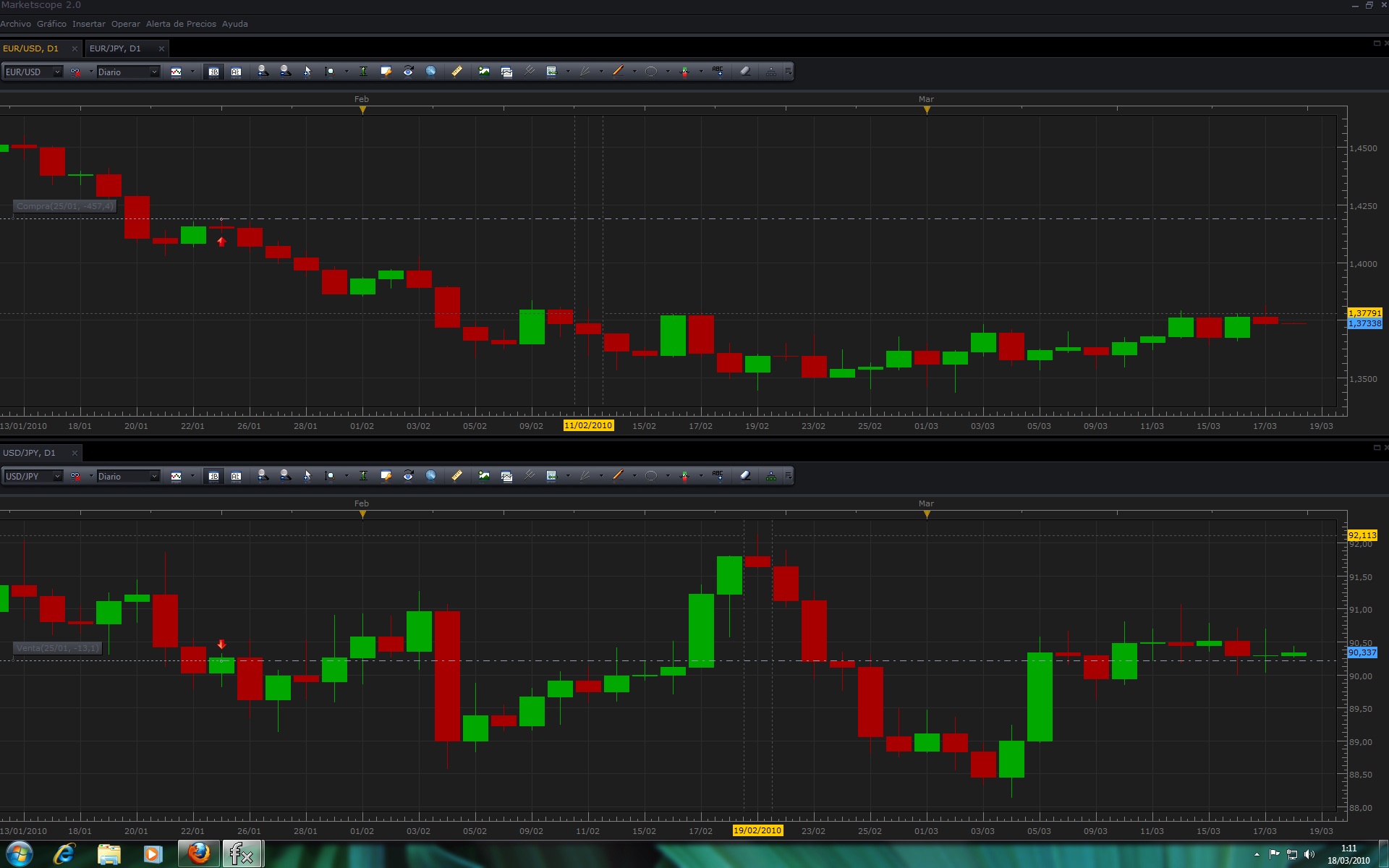Click the Compra(25/01, -457,4) order label
This screenshot has height=868, width=1389.
[x=64, y=206]
